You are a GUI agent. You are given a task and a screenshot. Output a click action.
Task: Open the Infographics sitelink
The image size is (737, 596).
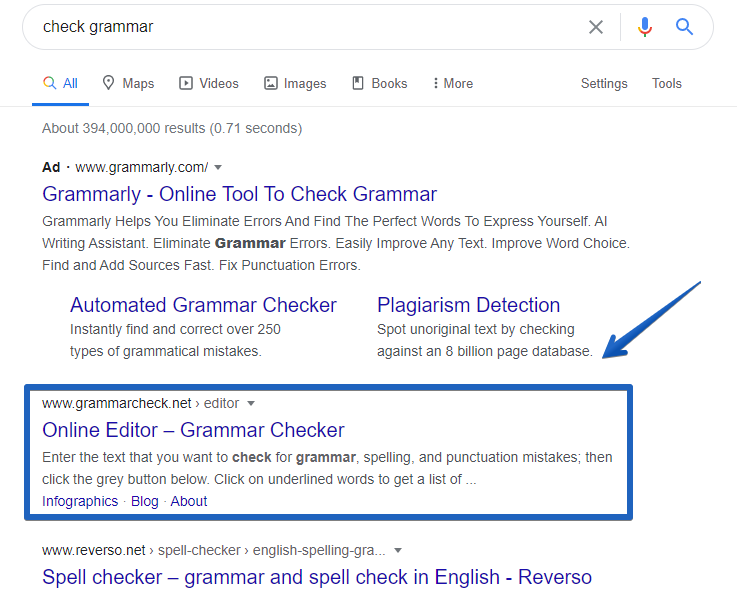click(x=80, y=501)
